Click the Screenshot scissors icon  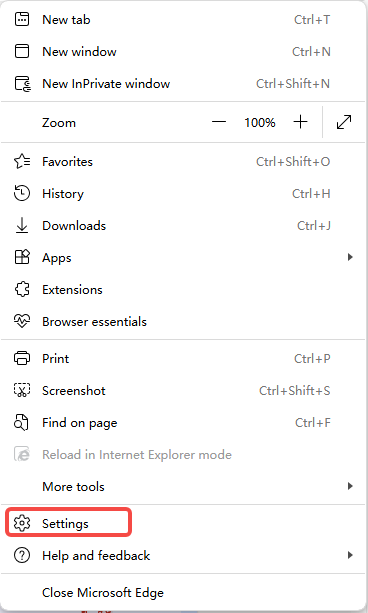22,390
